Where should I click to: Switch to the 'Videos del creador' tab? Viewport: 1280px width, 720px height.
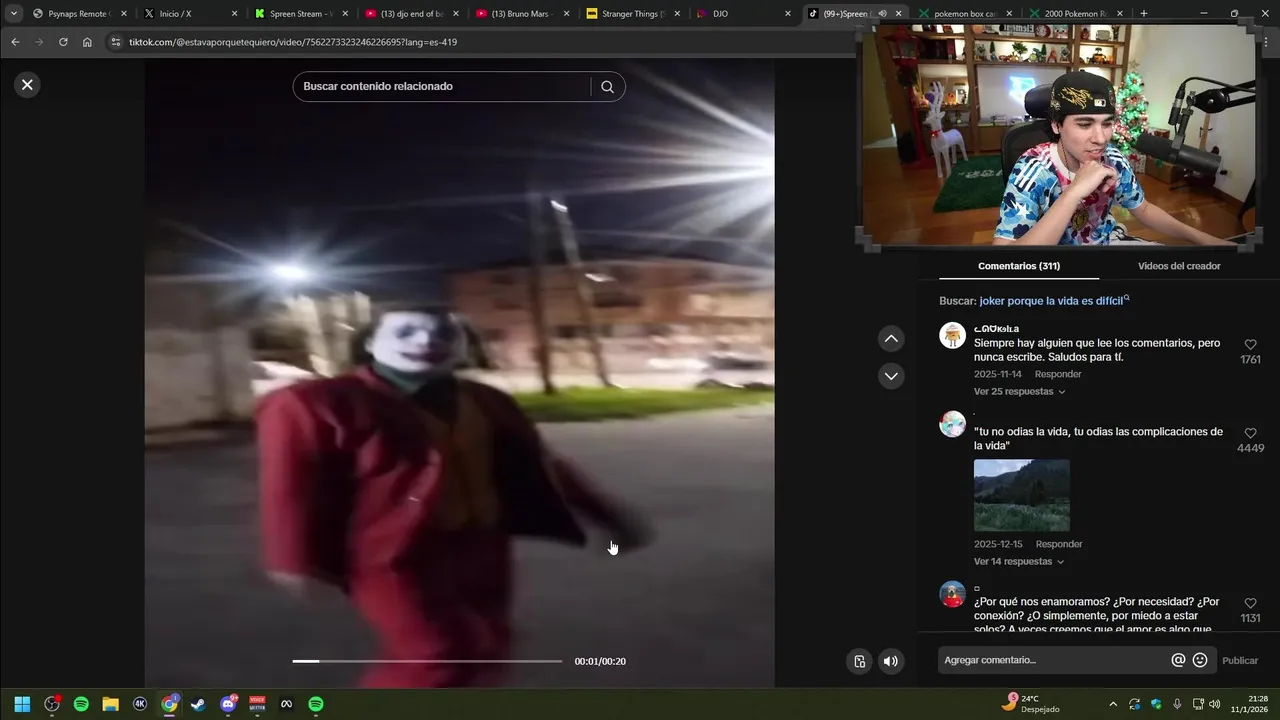tap(1179, 266)
